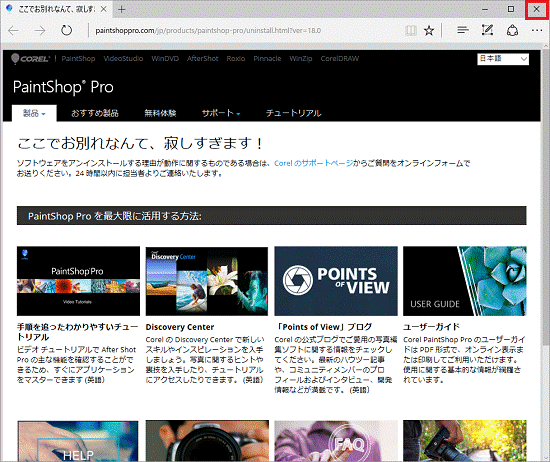Open the Points of View thumbnail

(x=336, y=281)
